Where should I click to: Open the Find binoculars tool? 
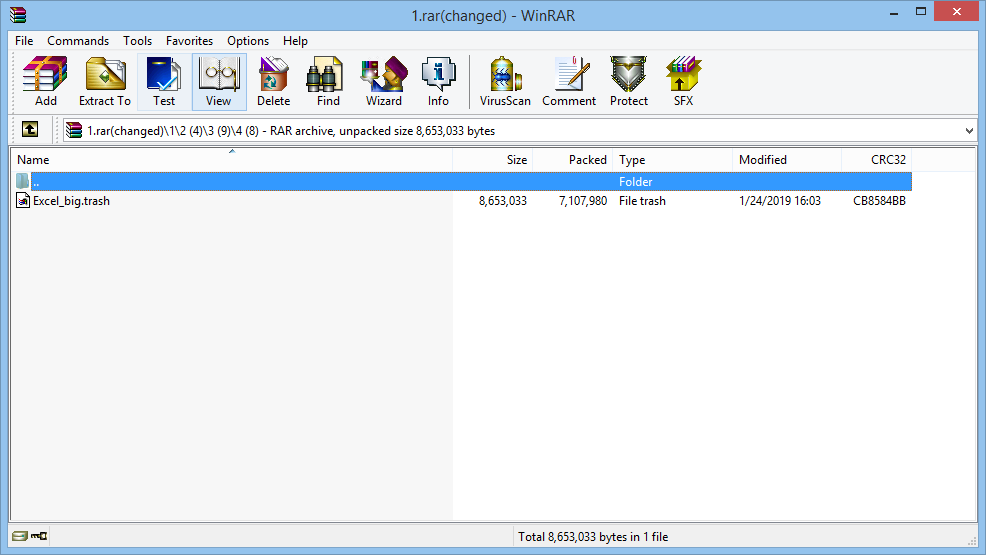[328, 82]
